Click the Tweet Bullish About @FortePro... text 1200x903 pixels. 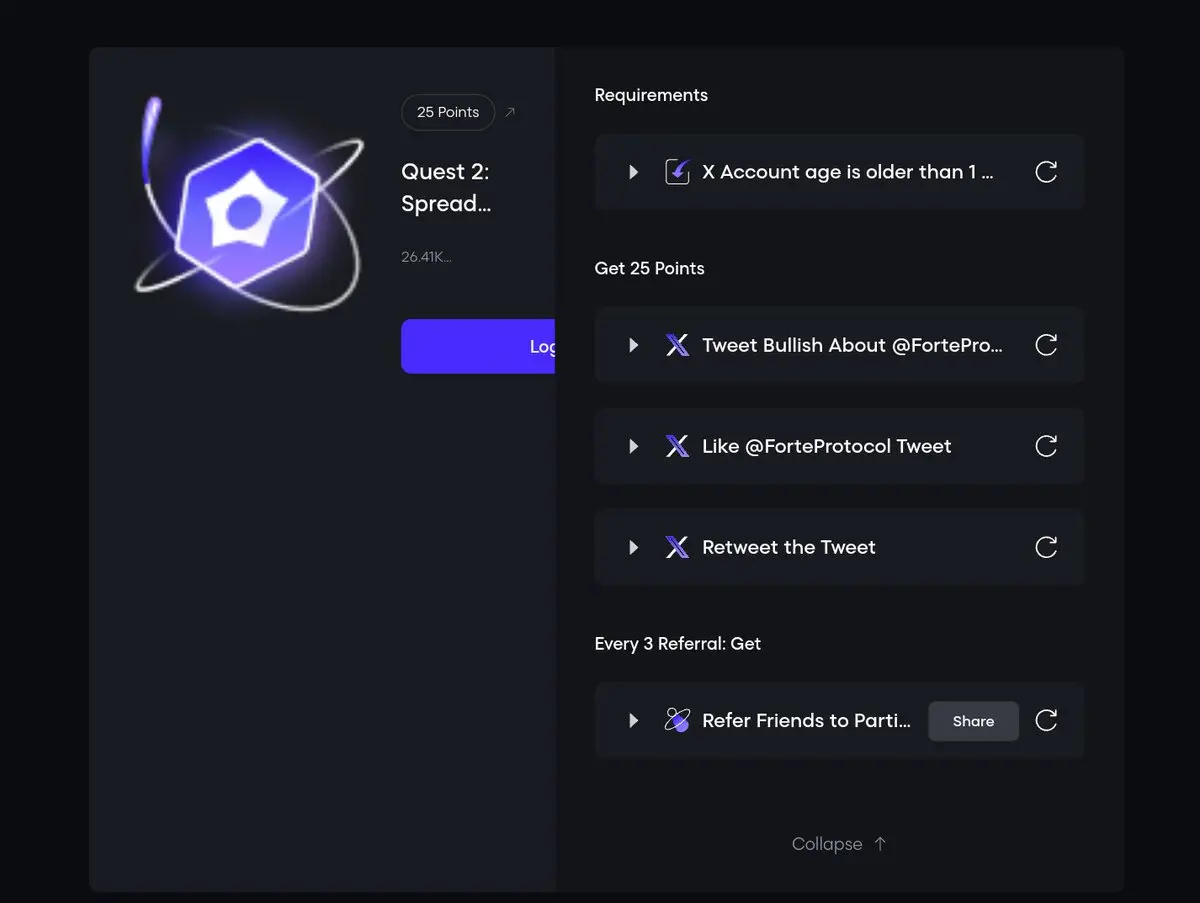pos(852,345)
